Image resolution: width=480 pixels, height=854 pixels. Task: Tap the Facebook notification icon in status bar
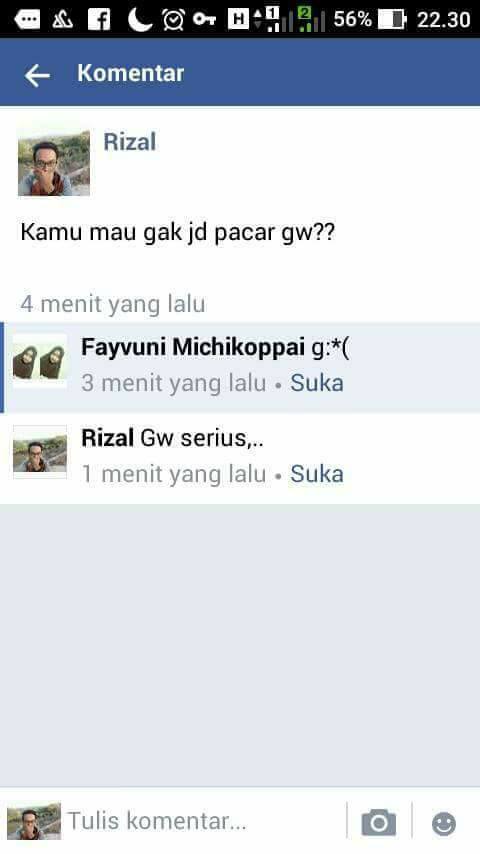coord(99,20)
